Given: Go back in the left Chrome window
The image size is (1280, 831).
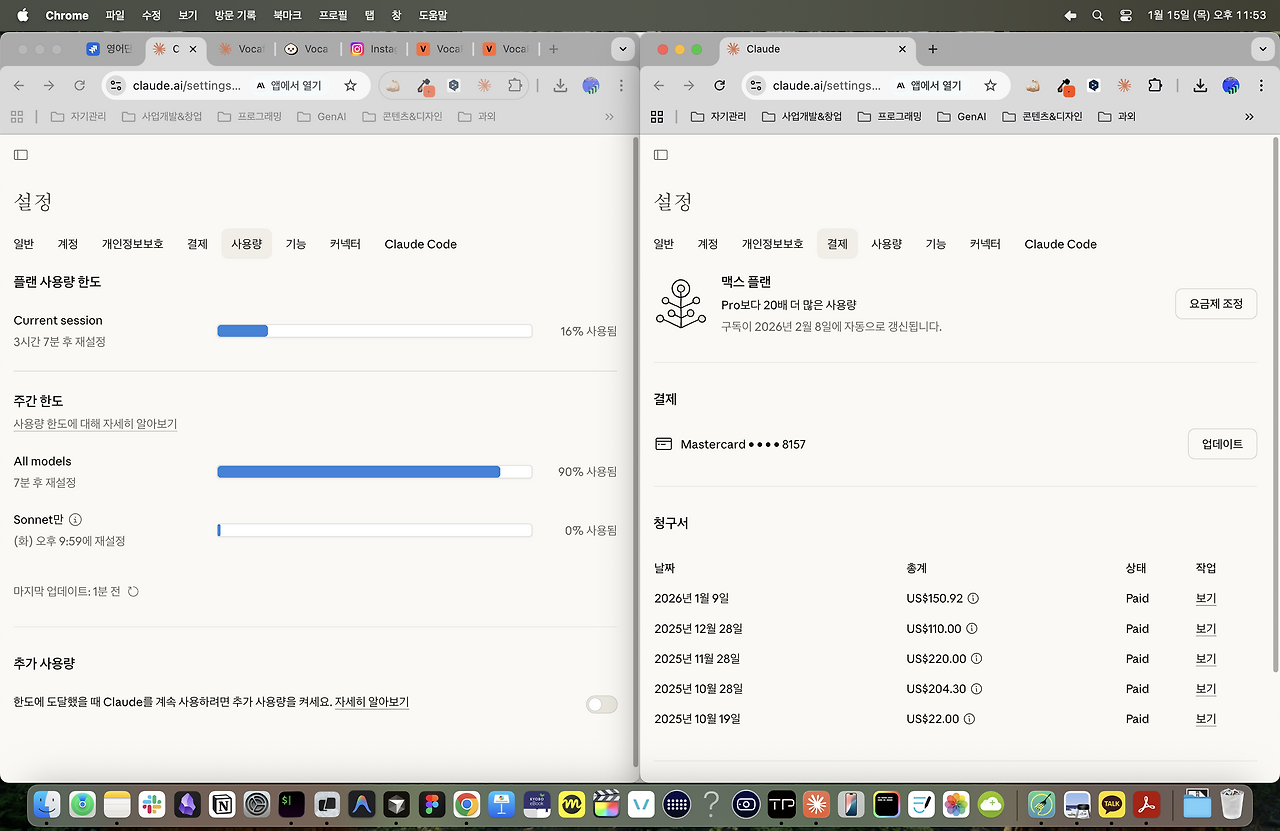Looking at the screenshot, I should pos(19,86).
